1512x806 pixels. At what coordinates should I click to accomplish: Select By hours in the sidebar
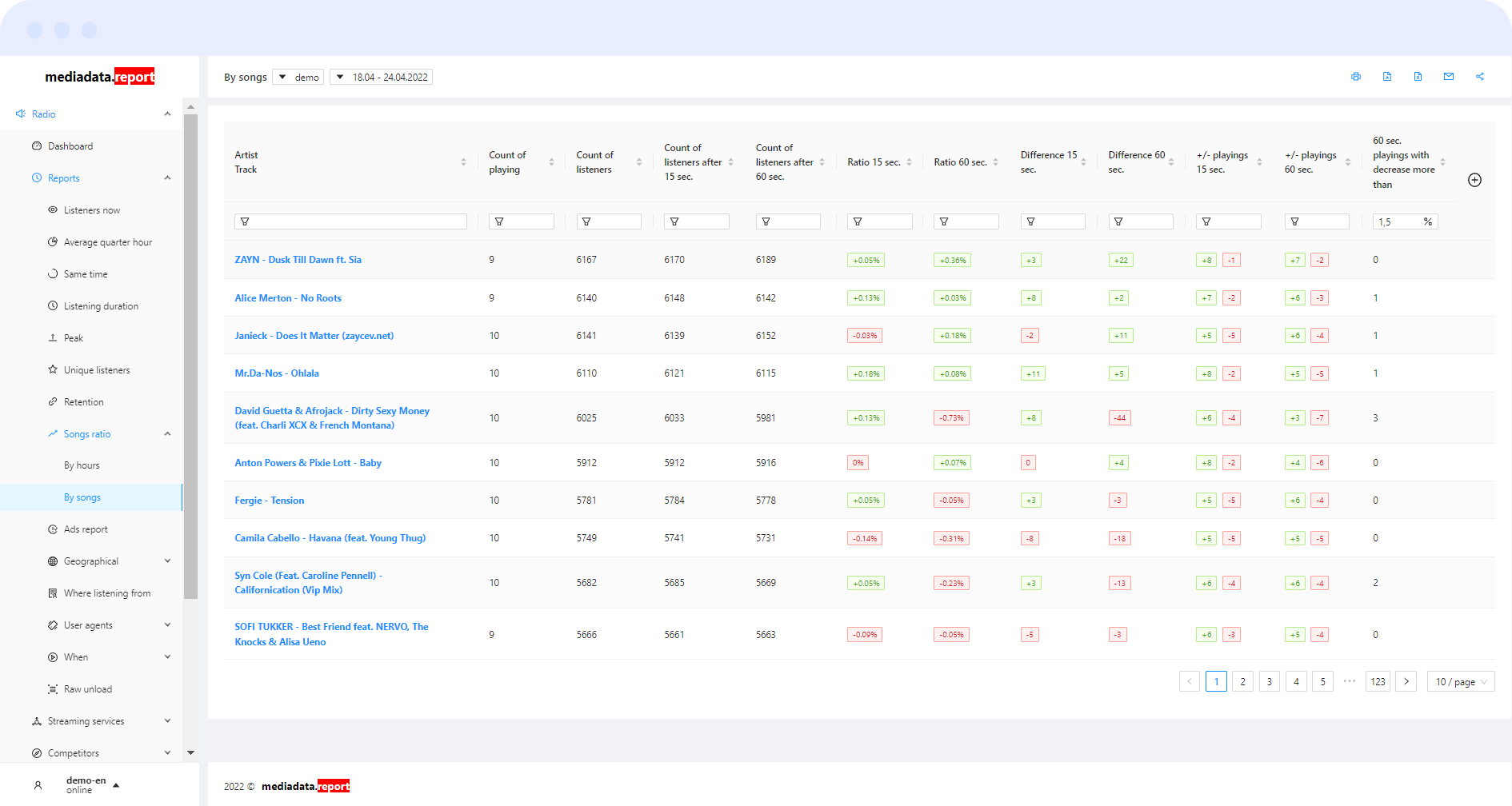point(82,465)
